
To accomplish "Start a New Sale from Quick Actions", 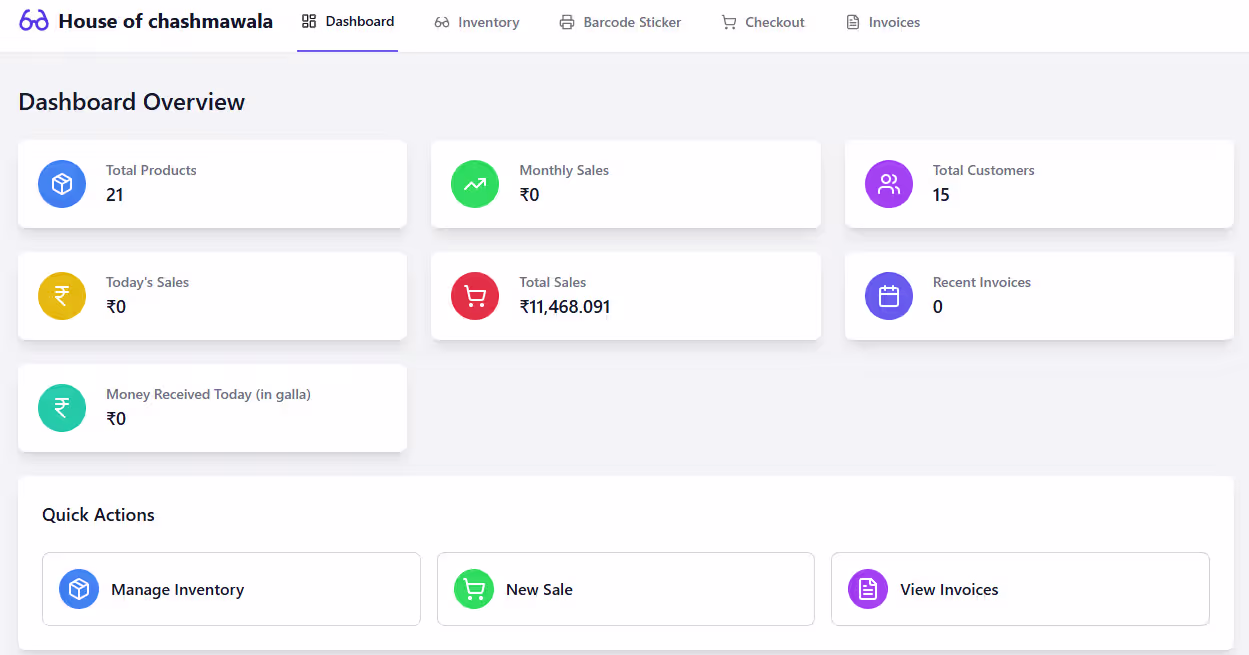I will click(625, 589).
